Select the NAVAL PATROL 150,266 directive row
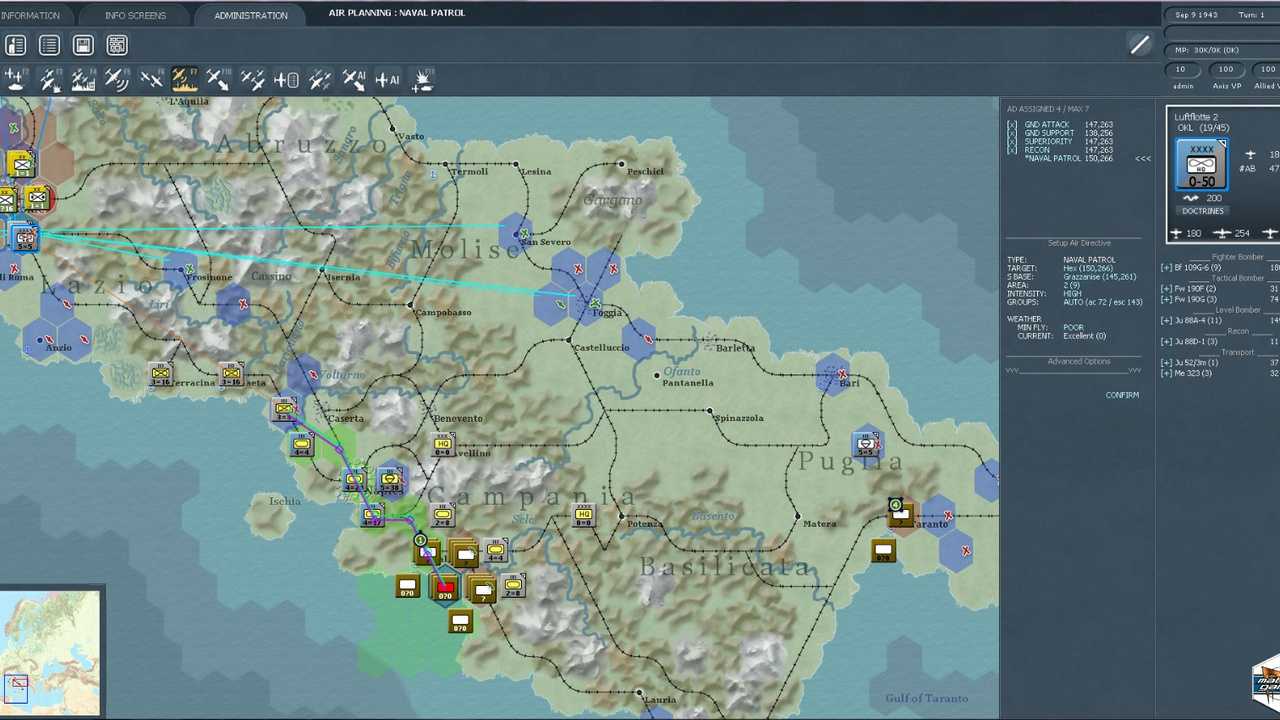 [x=1069, y=159]
